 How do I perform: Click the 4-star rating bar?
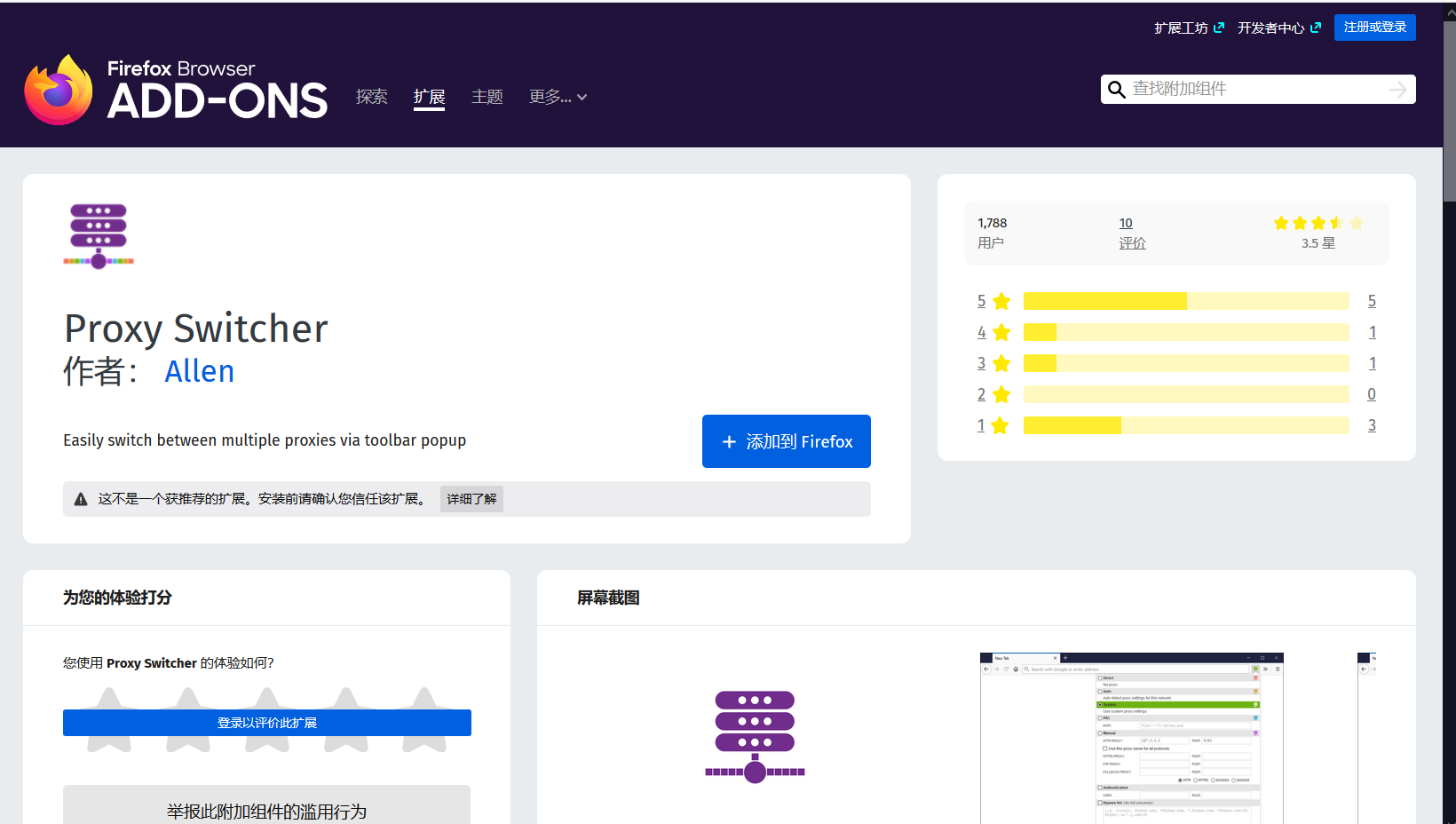point(1186,332)
